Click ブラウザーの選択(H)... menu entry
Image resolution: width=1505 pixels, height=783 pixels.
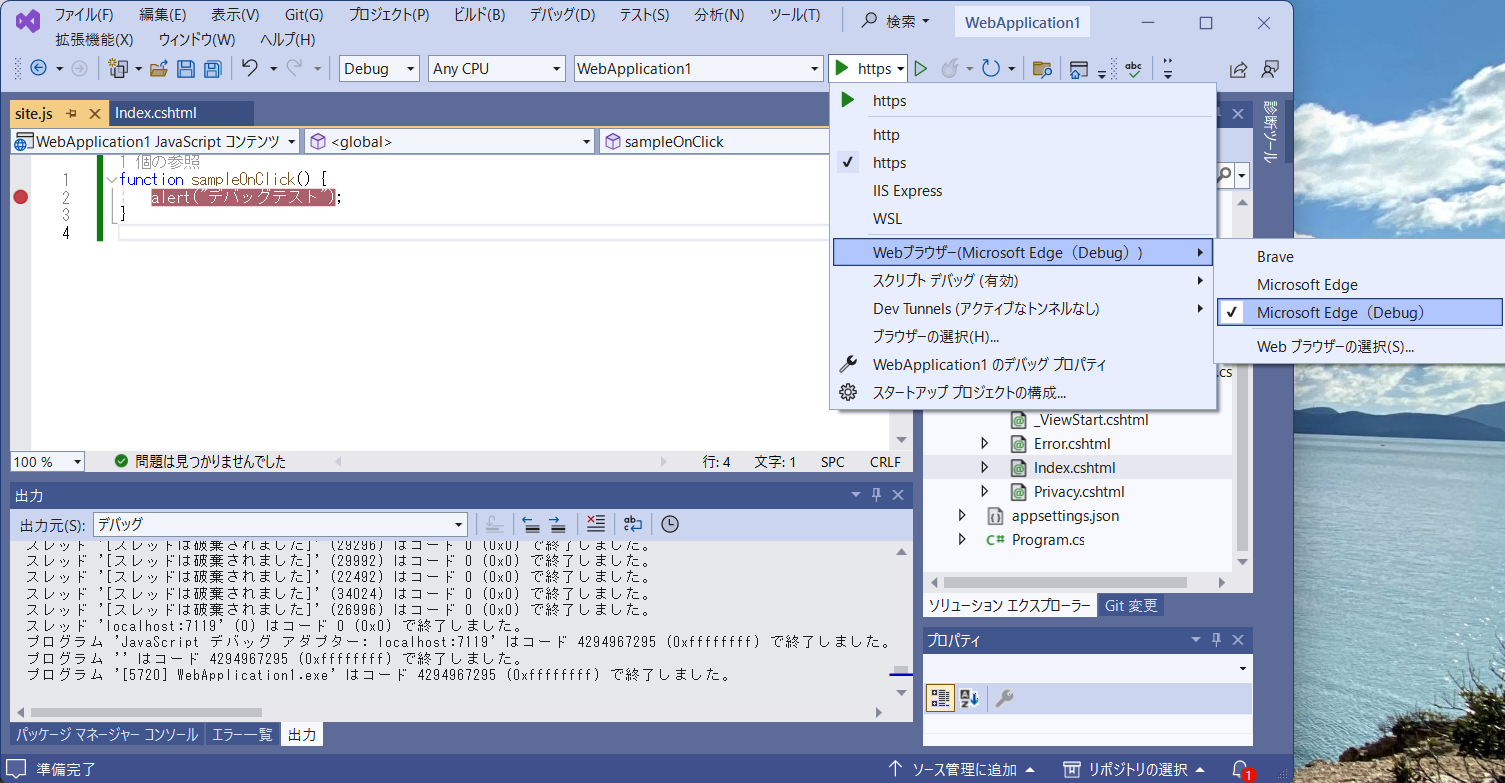[x=1022, y=337]
